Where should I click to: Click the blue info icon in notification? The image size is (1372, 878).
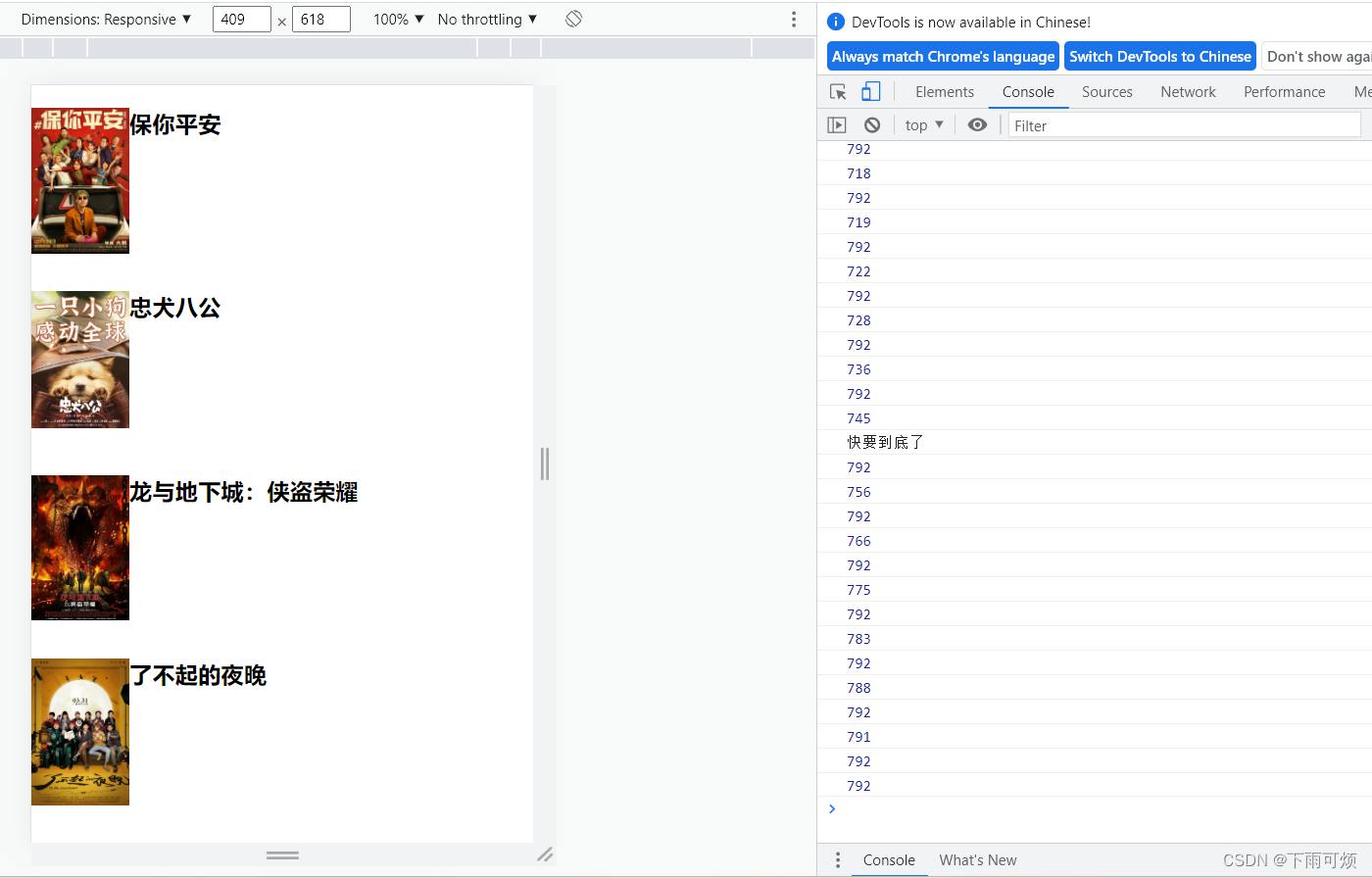click(836, 22)
